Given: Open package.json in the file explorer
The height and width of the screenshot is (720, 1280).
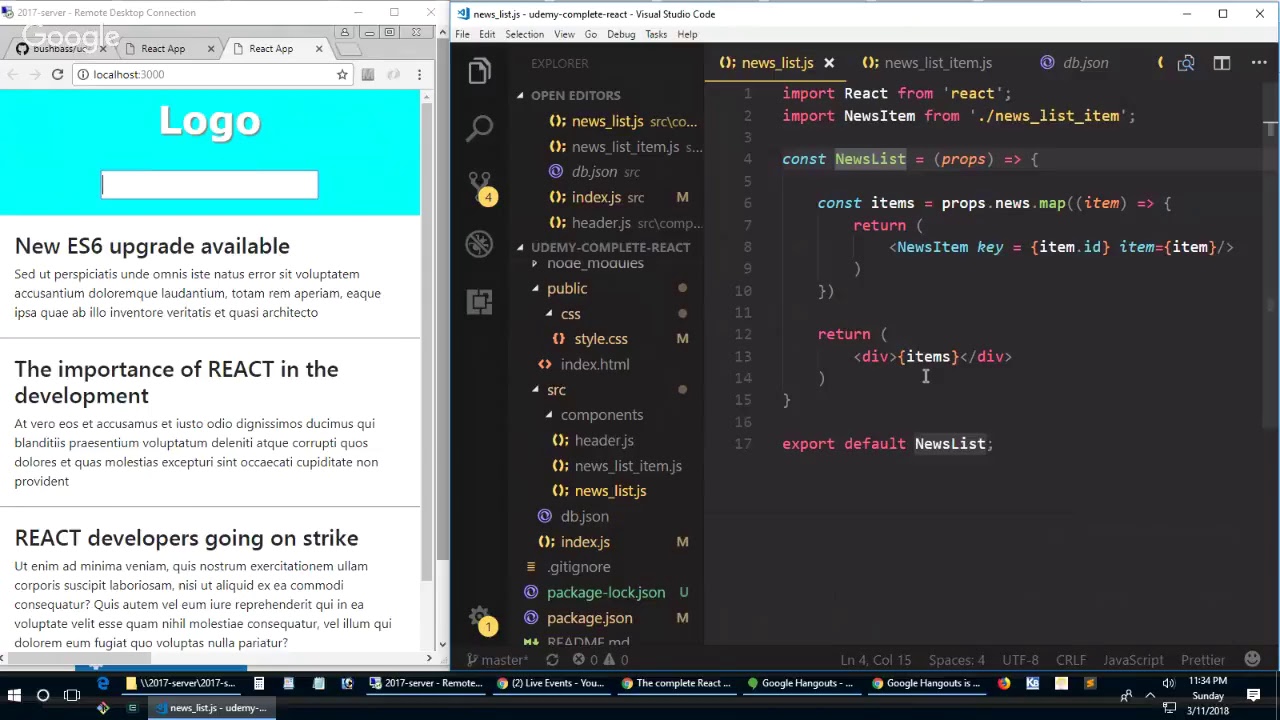Looking at the screenshot, I should (x=589, y=618).
